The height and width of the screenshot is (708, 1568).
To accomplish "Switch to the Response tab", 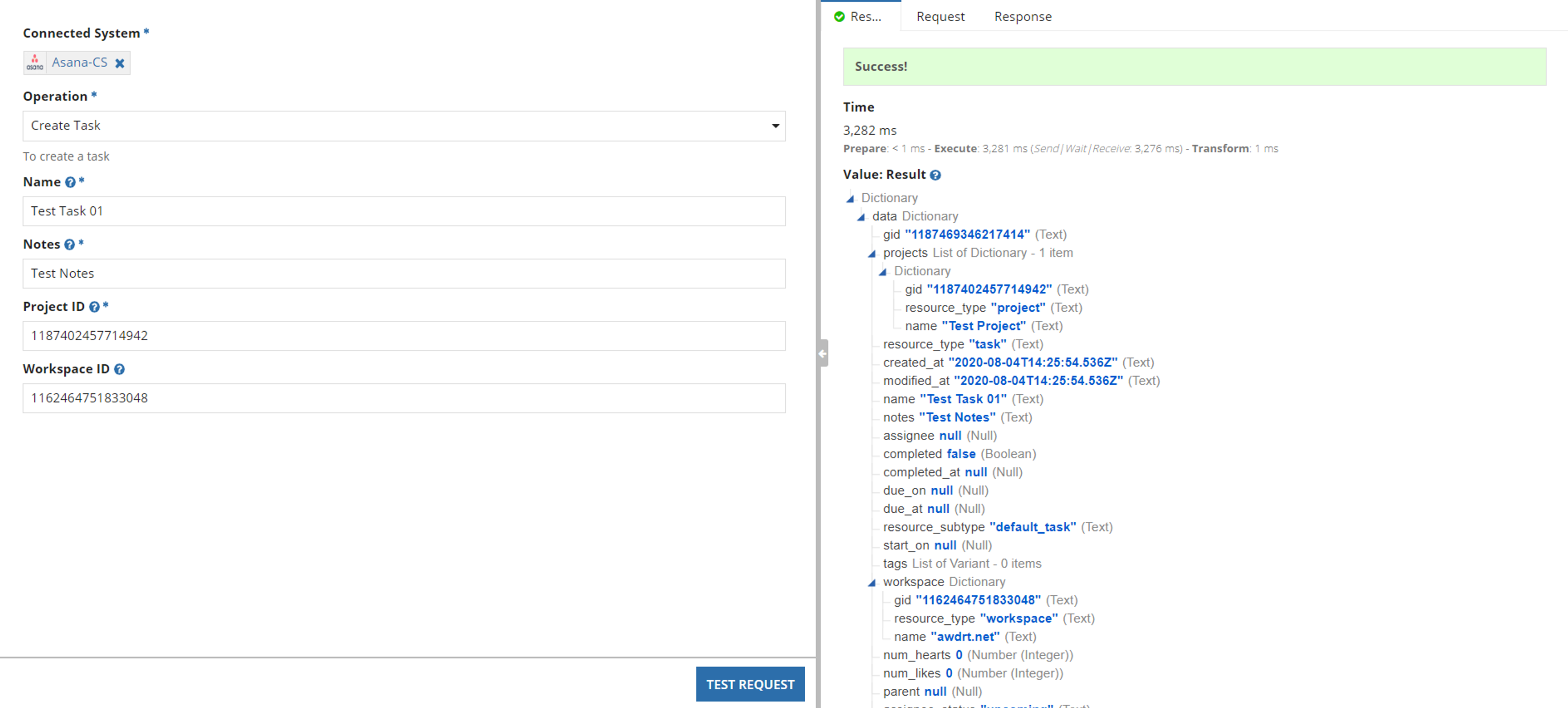I will coord(1022,16).
